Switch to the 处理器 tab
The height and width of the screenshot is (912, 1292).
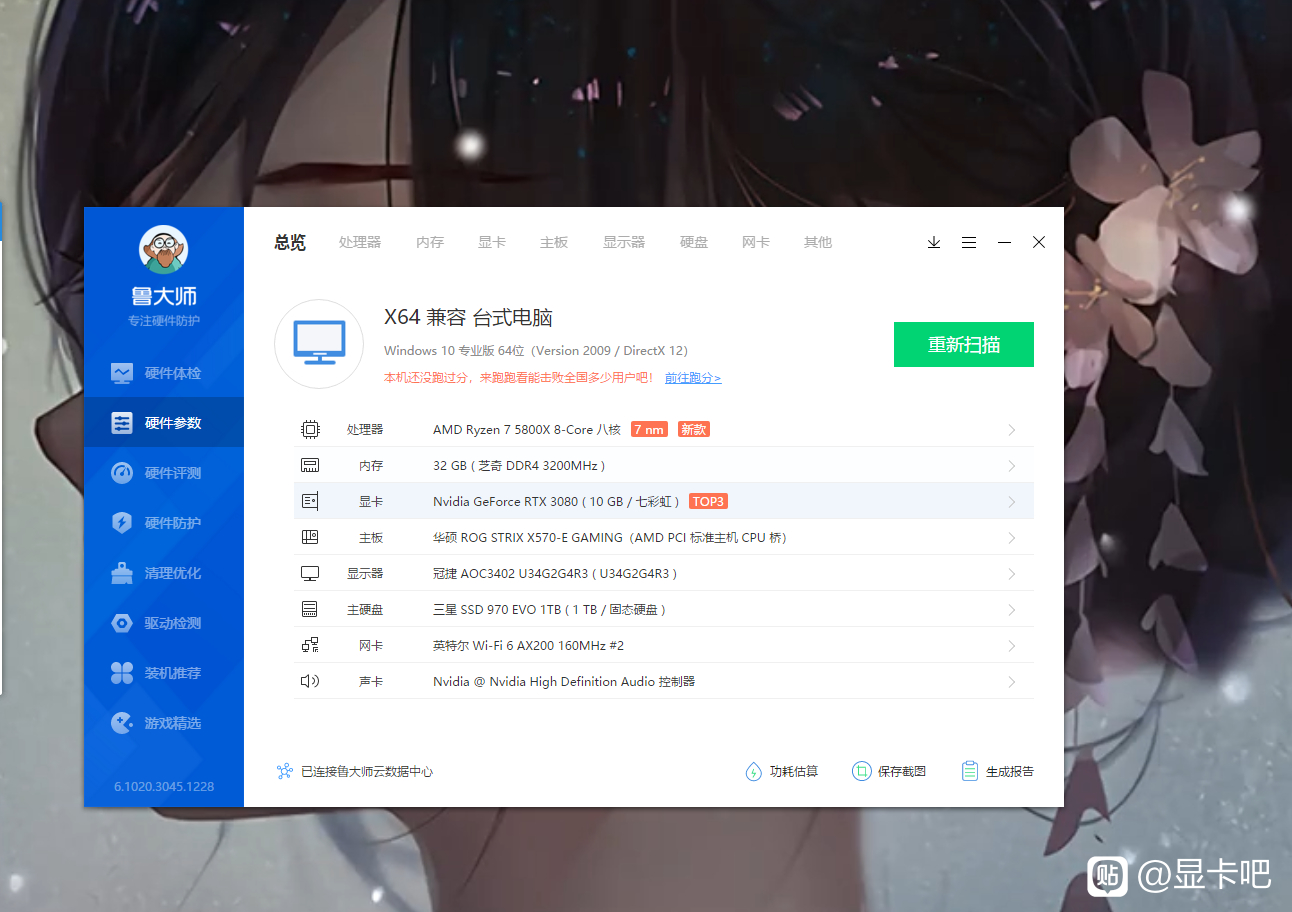360,242
